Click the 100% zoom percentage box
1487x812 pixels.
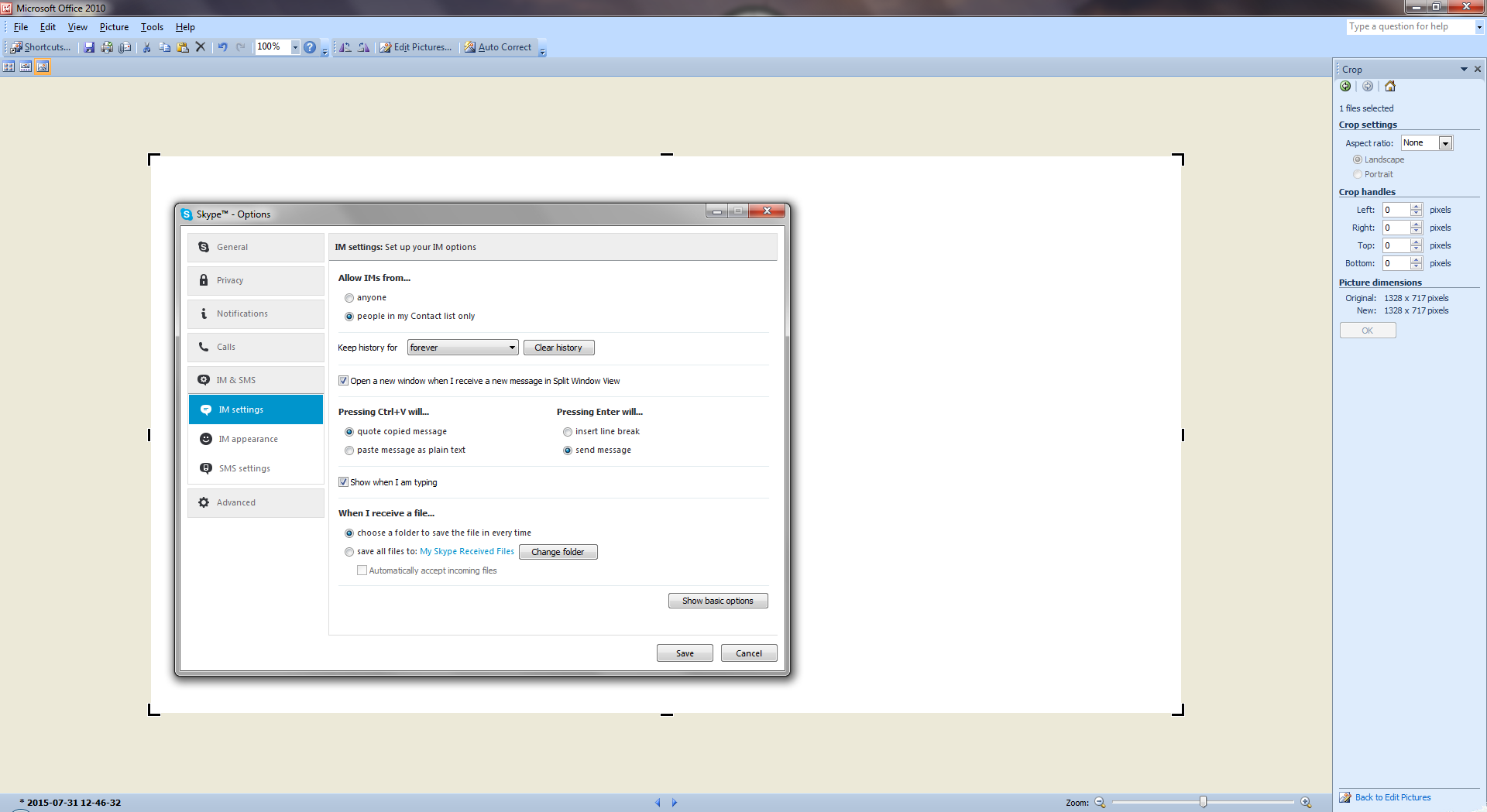(273, 47)
